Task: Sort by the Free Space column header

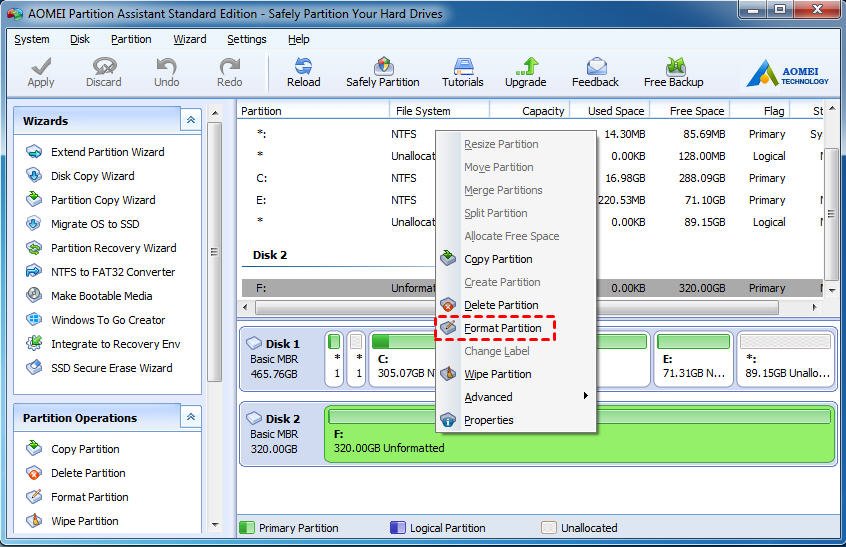Action: (690, 111)
